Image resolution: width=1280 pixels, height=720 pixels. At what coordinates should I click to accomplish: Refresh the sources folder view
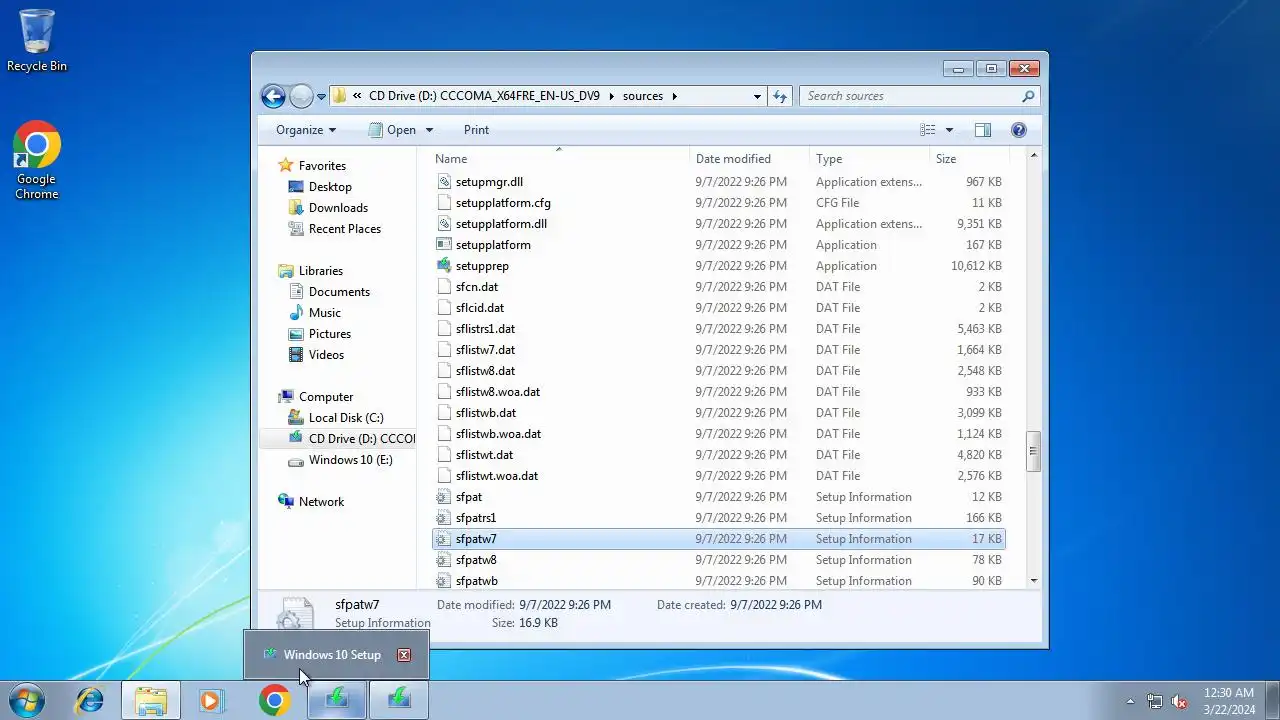[x=780, y=96]
